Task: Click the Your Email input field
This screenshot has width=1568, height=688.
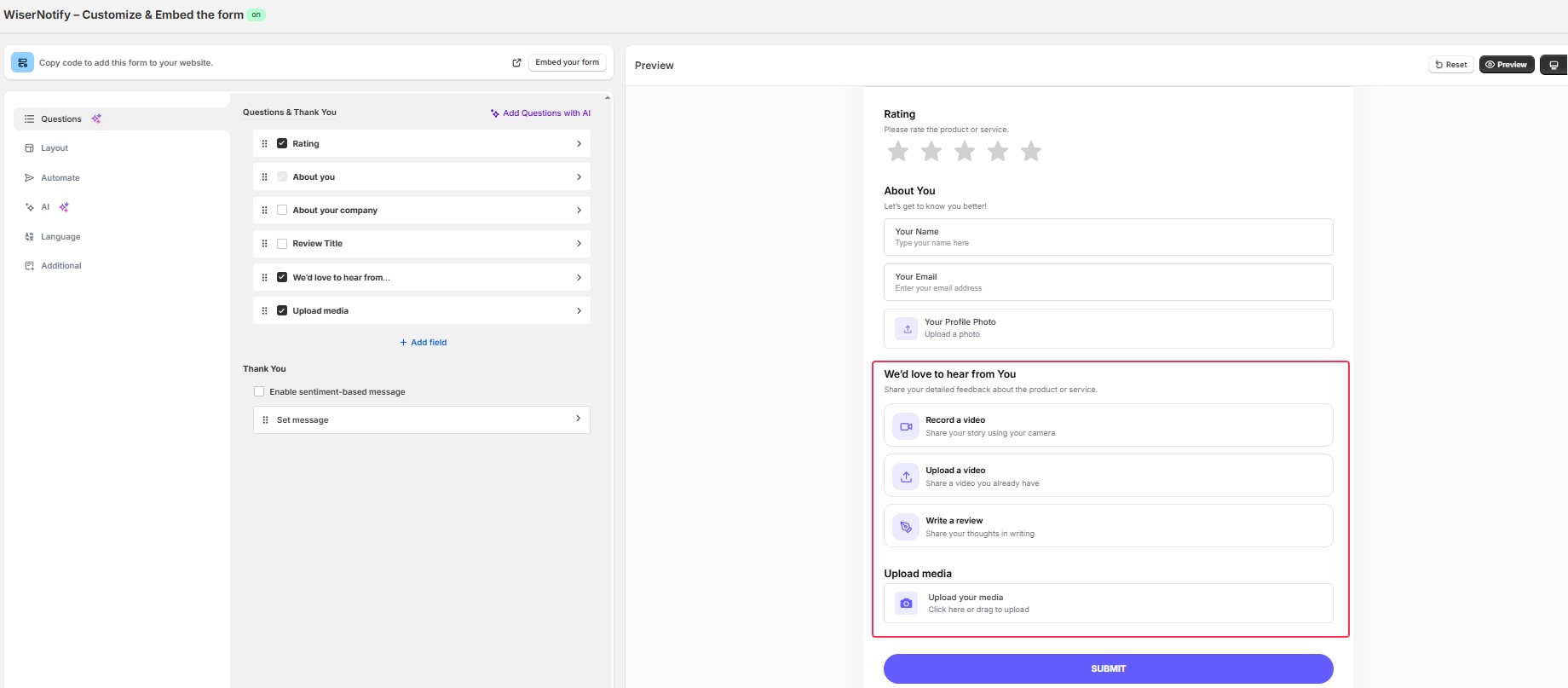Action: (1108, 282)
